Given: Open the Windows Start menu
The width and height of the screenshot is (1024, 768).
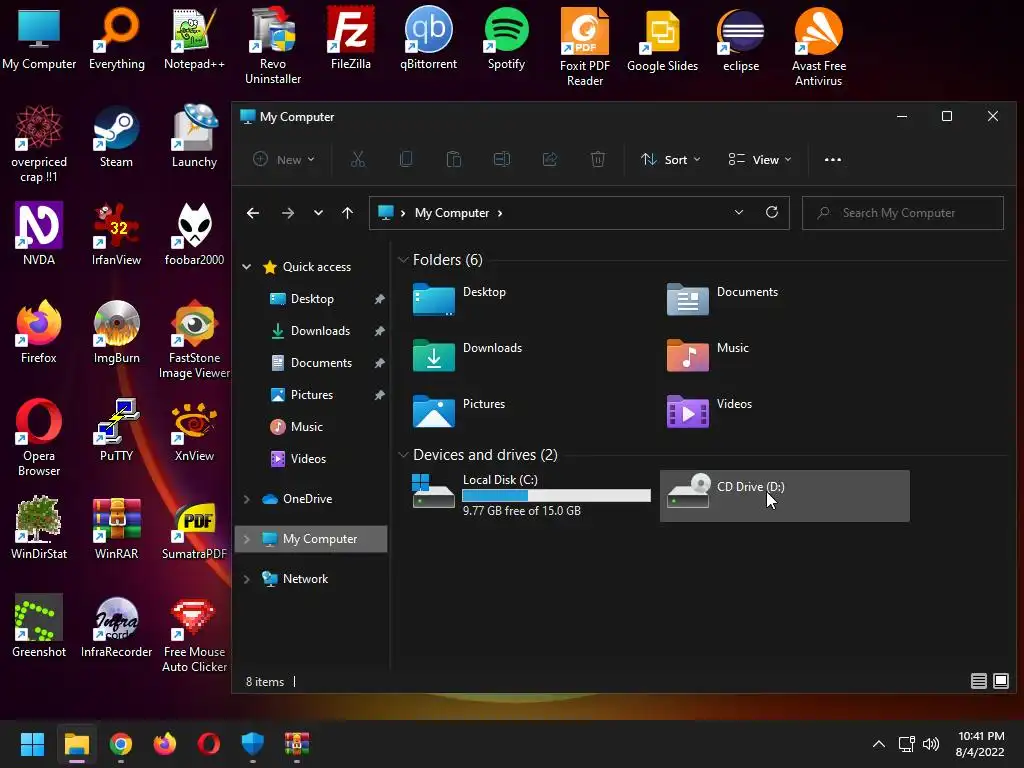Looking at the screenshot, I should coord(32,743).
